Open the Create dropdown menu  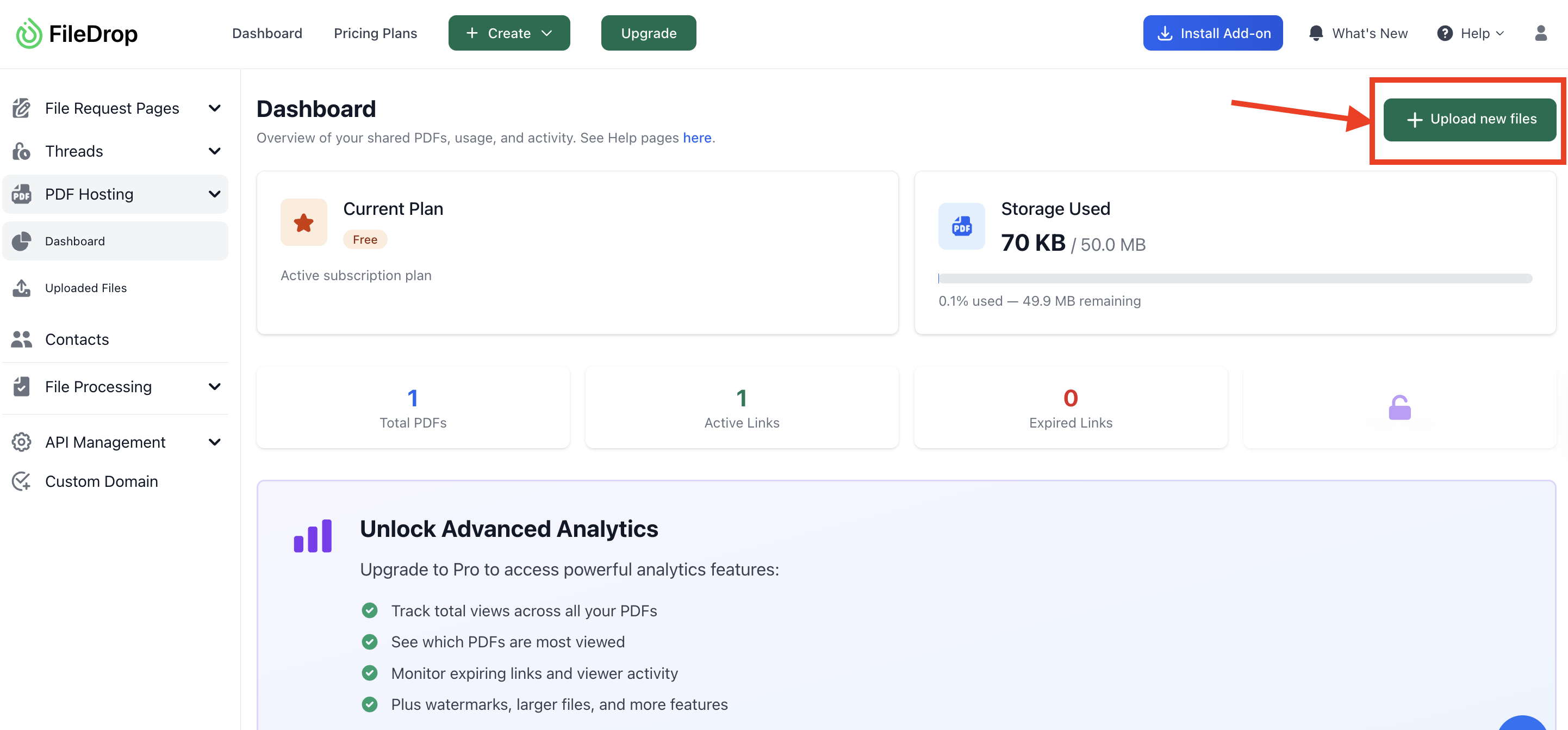[509, 34]
